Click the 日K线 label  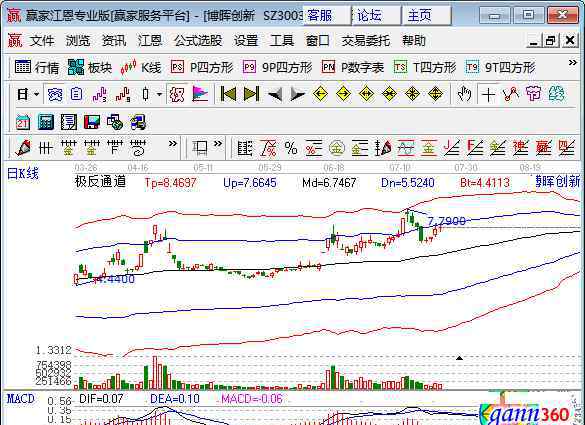pos(23,174)
